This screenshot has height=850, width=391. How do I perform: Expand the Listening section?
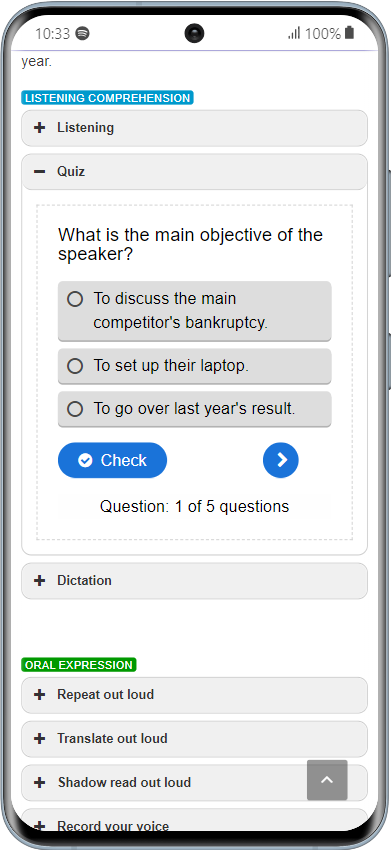click(x=194, y=128)
